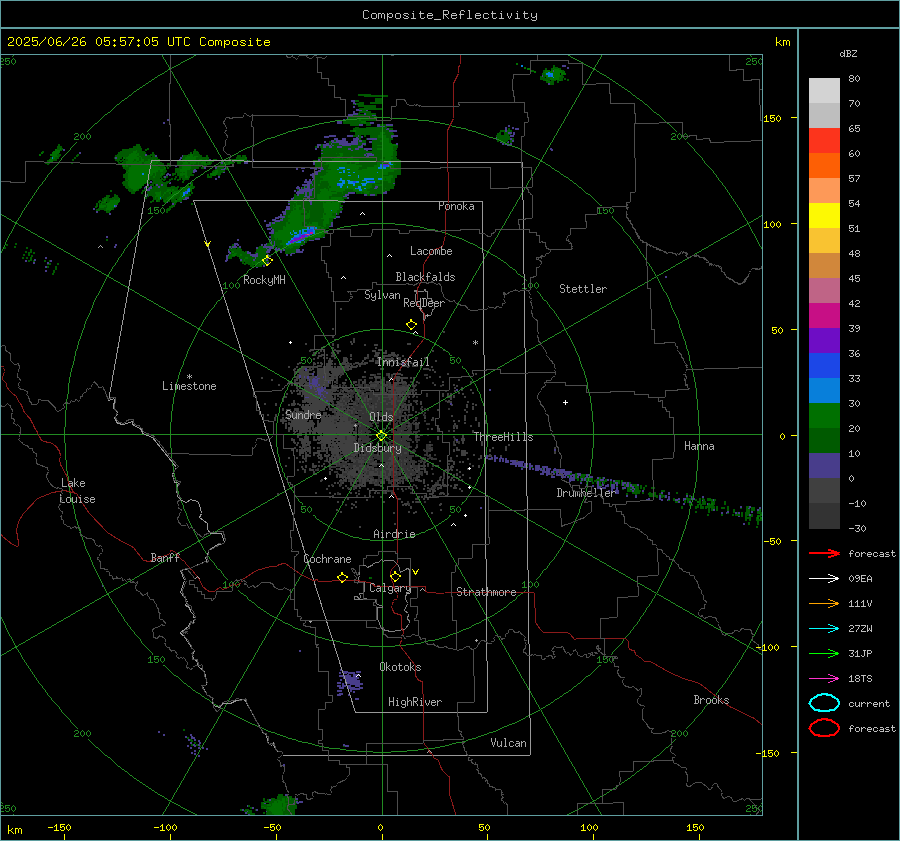Viewport: 900px width, 841px height.
Task: Click the Limestone label
Action: pyautogui.click(x=189, y=386)
